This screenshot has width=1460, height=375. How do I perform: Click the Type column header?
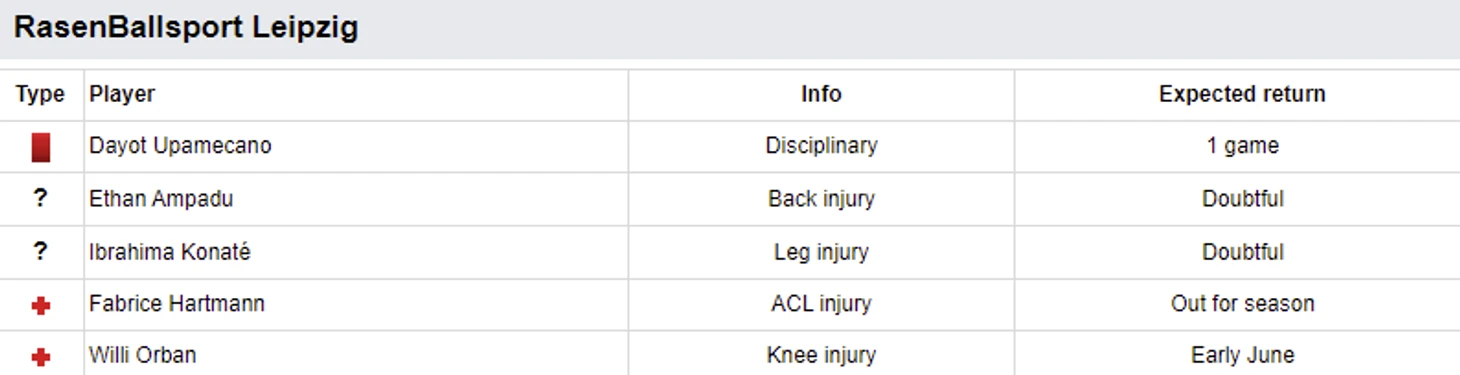(40, 94)
